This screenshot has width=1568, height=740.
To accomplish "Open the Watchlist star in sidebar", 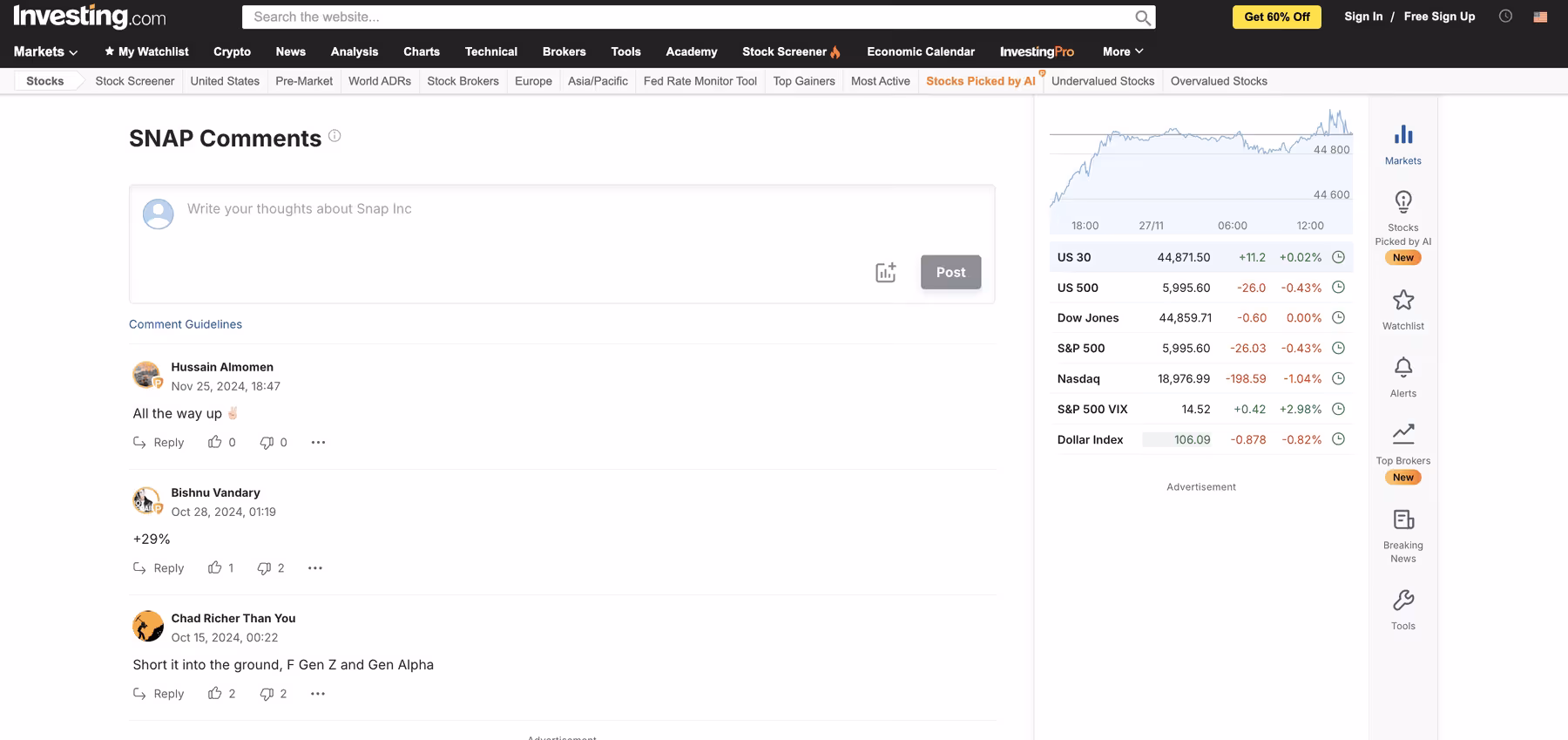I will [1402, 301].
